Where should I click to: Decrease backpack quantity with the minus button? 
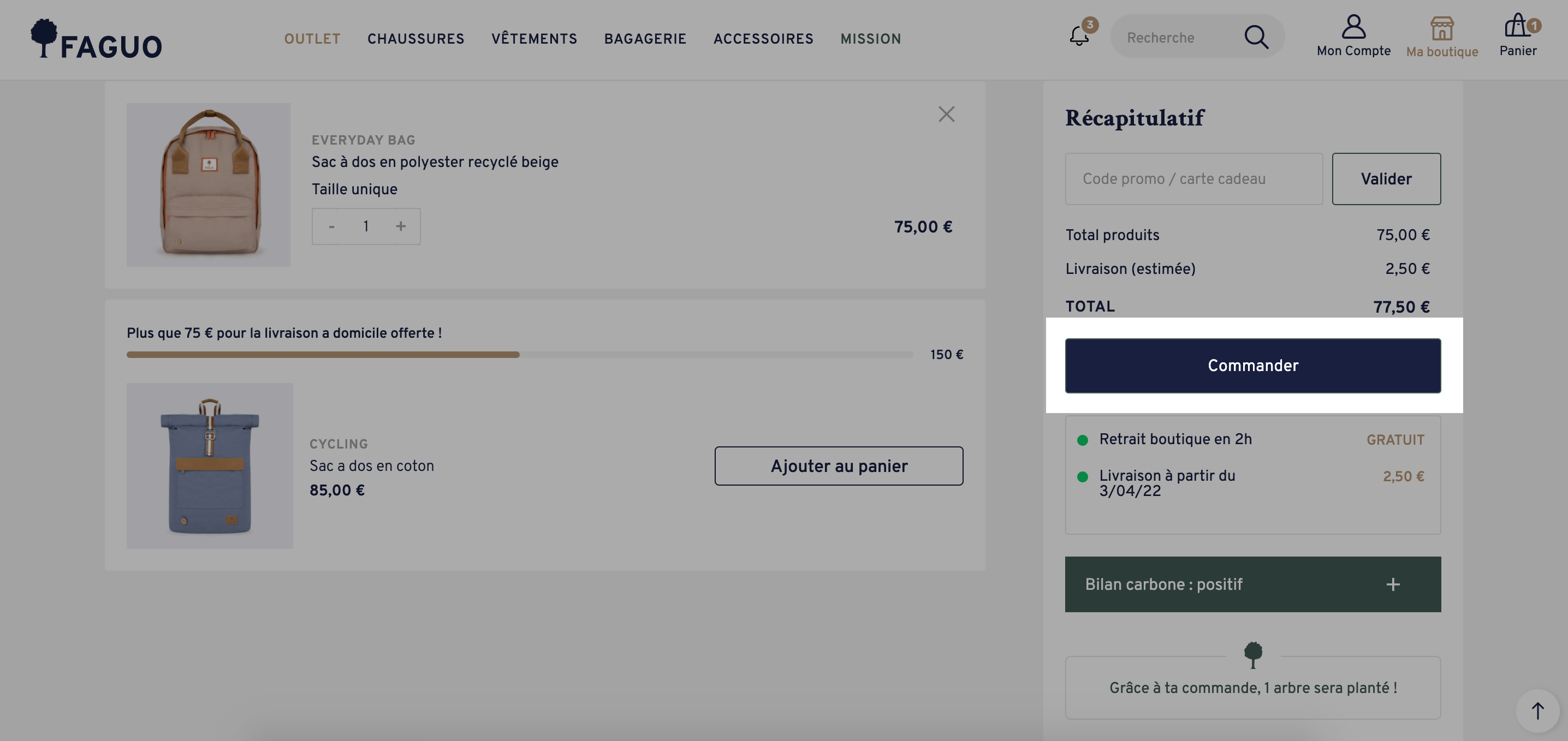click(332, 226)
